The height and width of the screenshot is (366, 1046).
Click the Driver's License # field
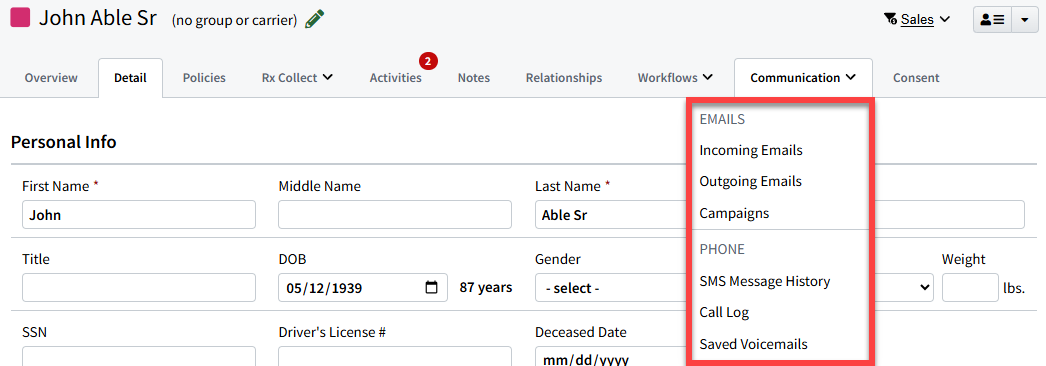pos(395,356)
